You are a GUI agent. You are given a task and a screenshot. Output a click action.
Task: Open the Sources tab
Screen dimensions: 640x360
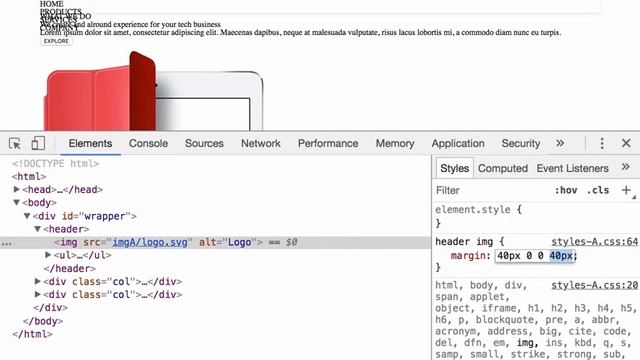click(x=204, y=144)
